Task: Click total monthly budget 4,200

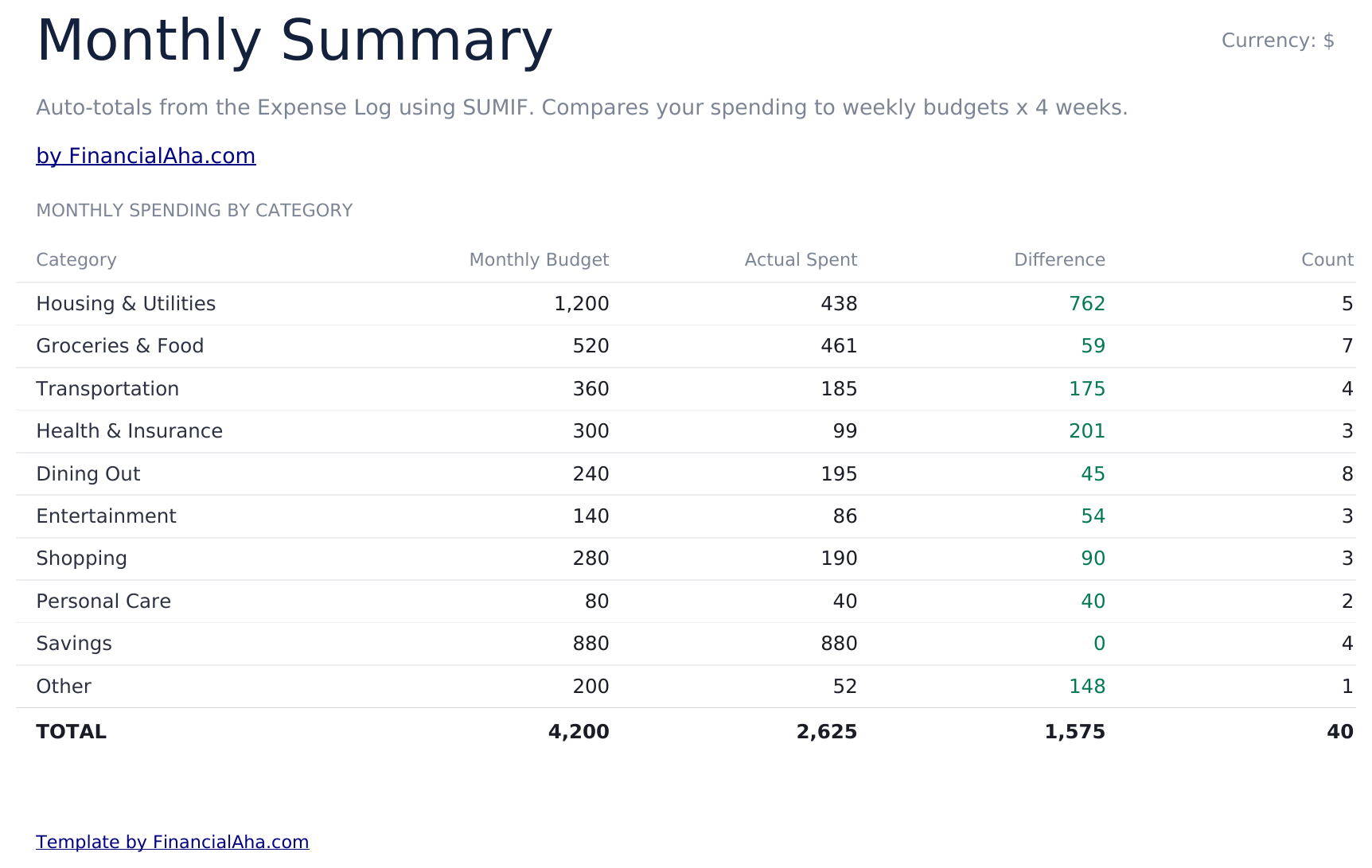Action: coord(579,732)
